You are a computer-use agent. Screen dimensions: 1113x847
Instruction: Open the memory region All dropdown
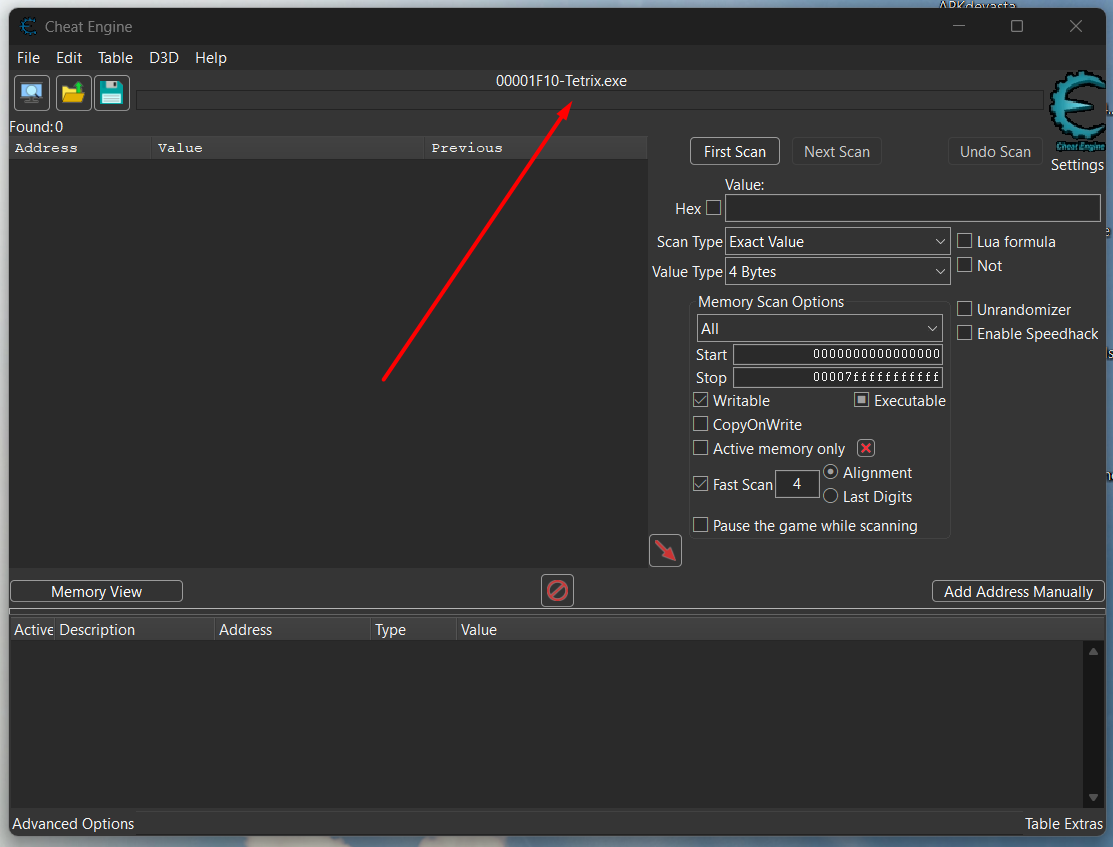(819, 328)
